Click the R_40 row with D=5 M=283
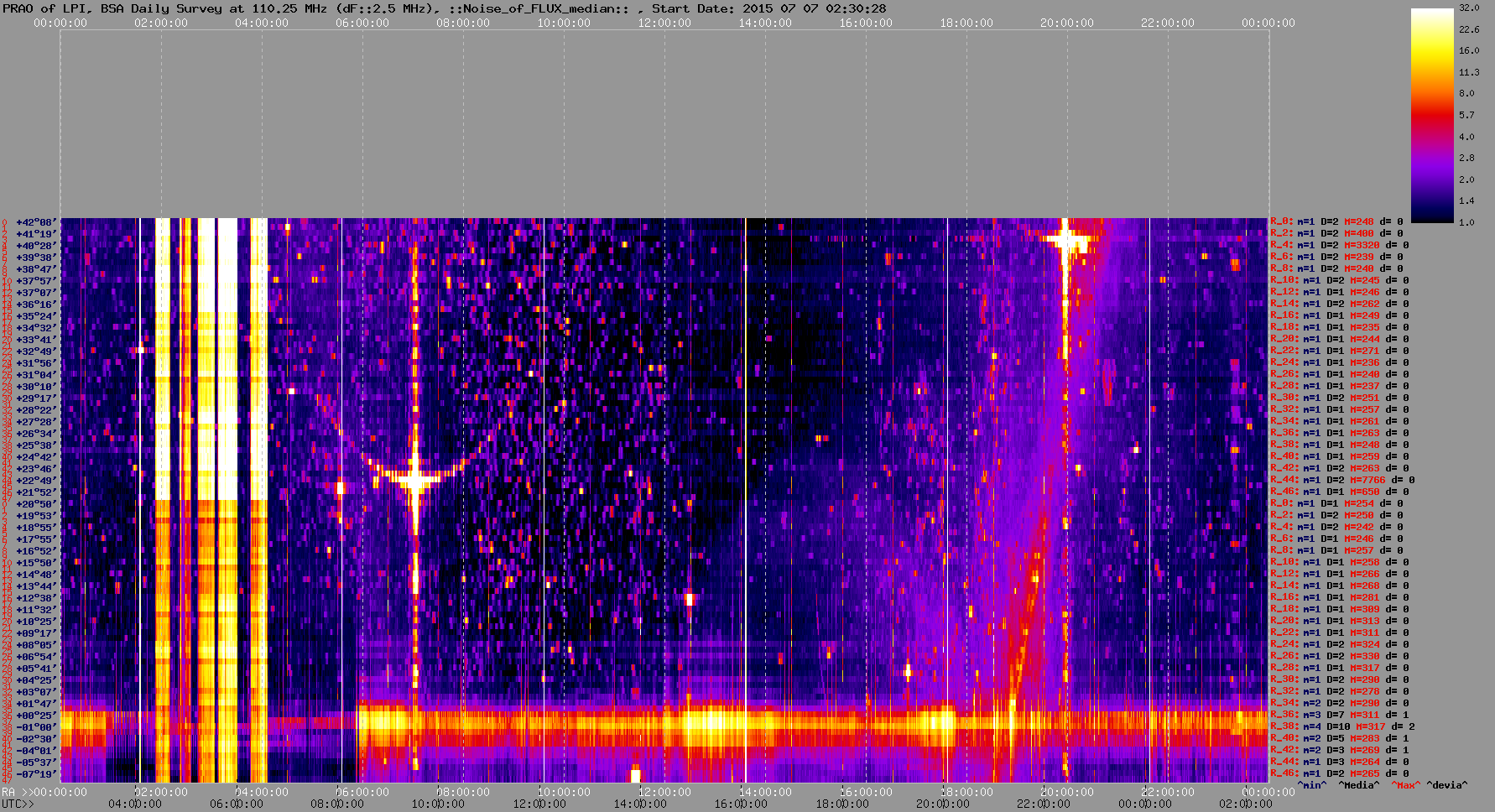 (x=1340, y=739)
